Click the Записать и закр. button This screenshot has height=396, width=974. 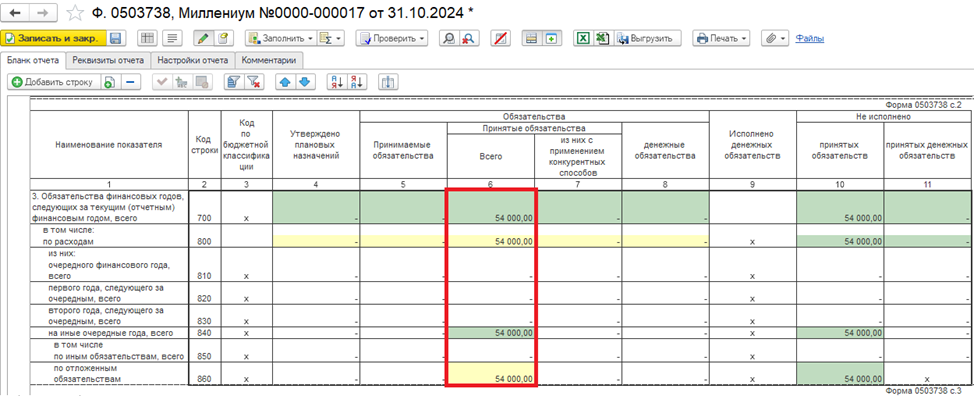click(x=53, y=38)
